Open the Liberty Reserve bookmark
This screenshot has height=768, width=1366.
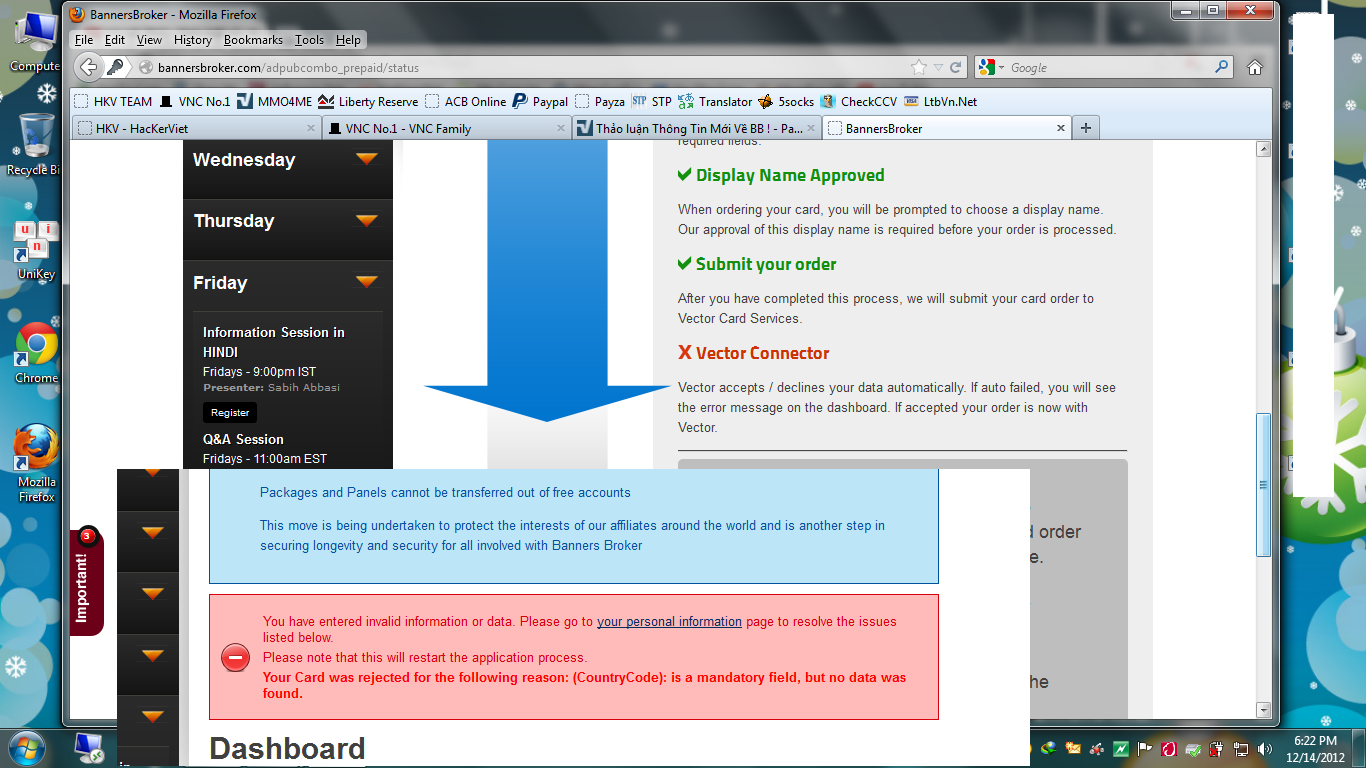tap(369, 101)
